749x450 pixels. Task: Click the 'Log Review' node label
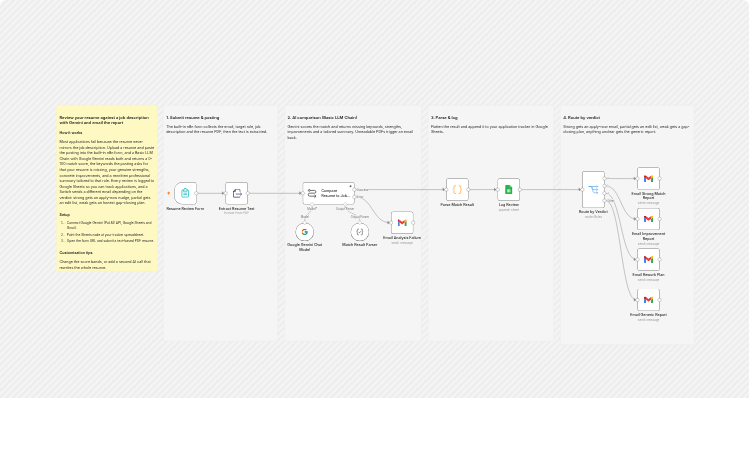[x=509, y=204]
